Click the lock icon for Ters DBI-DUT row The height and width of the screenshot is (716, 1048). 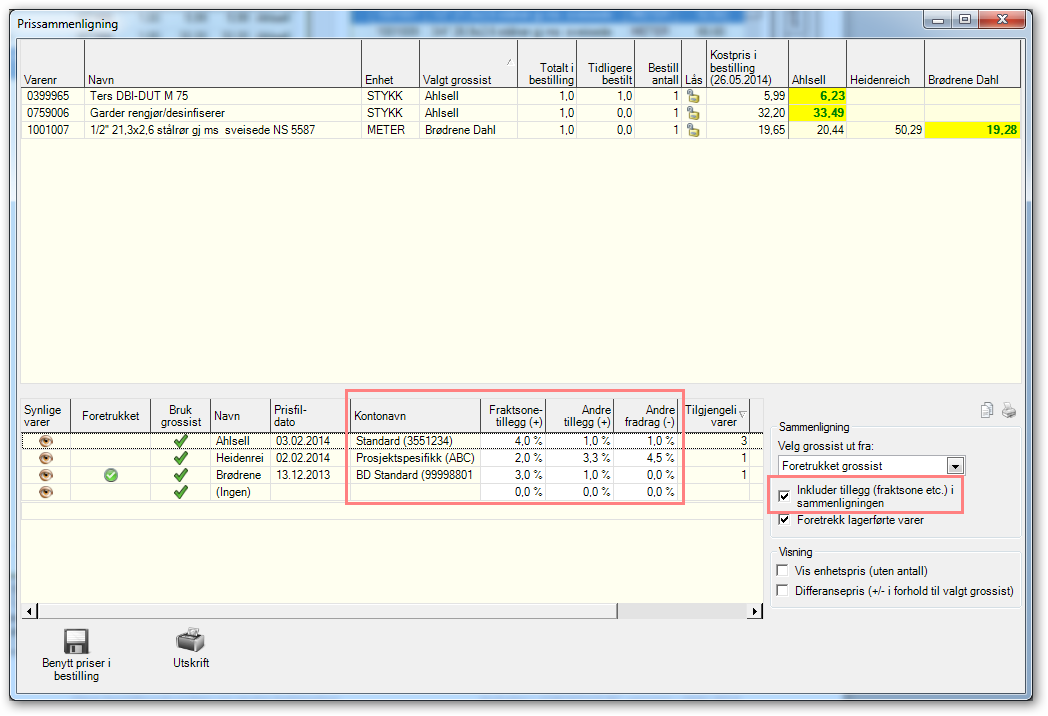click(693, 96)
